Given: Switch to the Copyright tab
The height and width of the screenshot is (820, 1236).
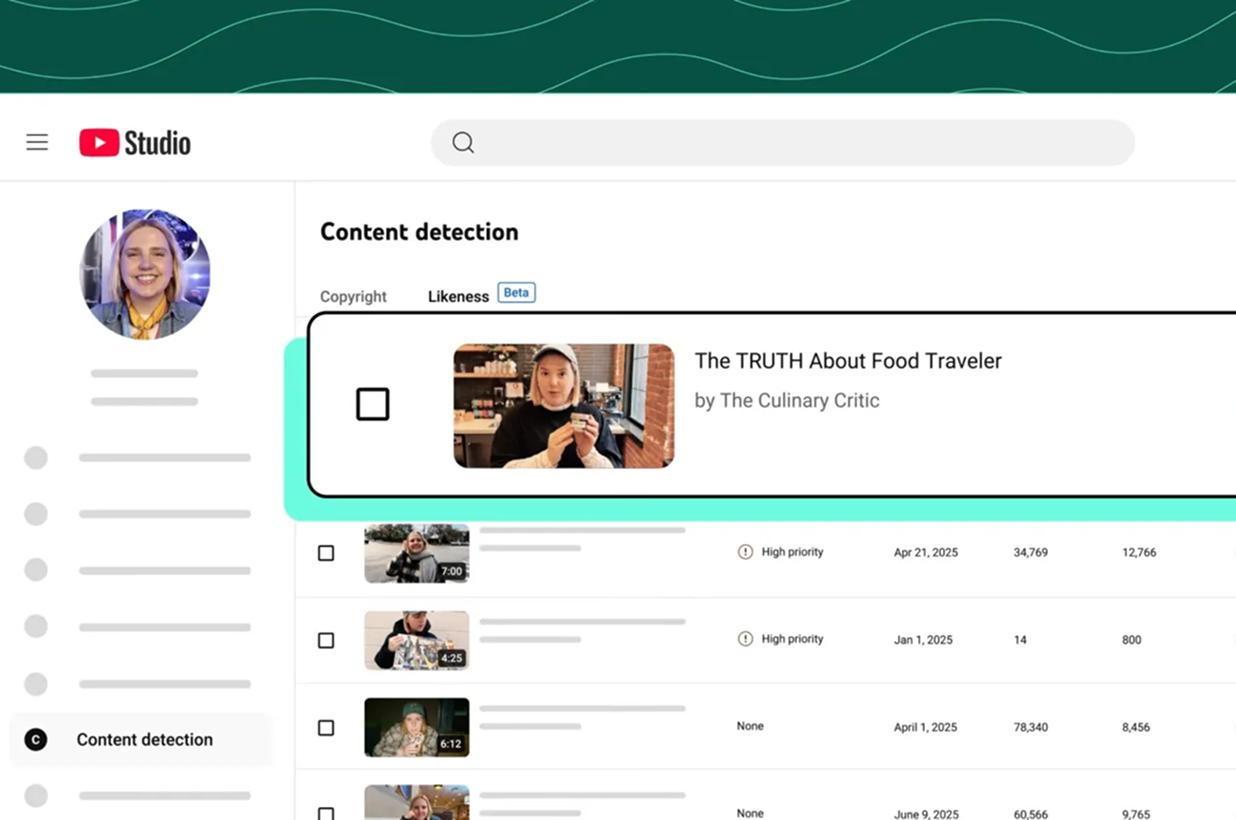Looking at the screenshot, I should point(353,296).
